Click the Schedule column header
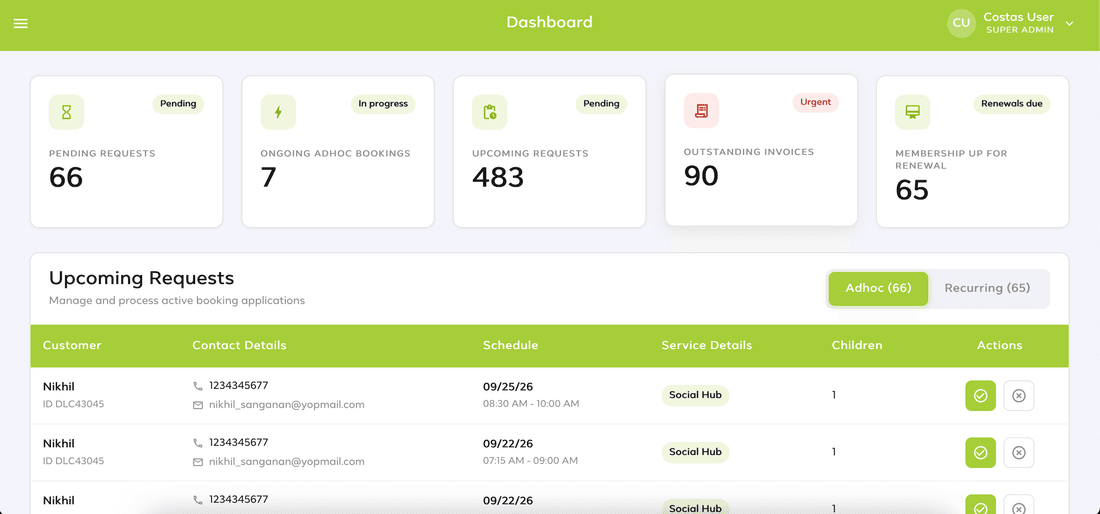1100x514 pixels. [x=511, y=345]
